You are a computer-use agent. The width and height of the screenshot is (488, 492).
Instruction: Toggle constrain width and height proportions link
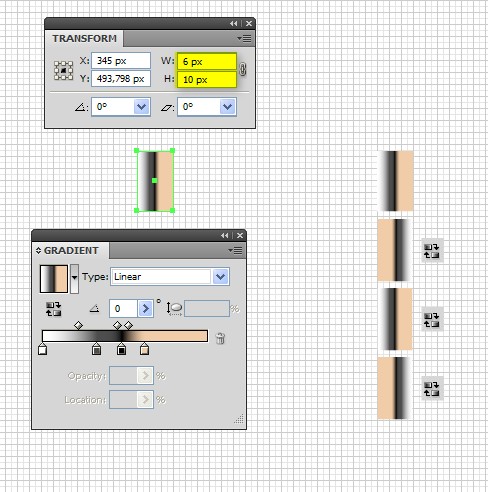coord(243,69)
